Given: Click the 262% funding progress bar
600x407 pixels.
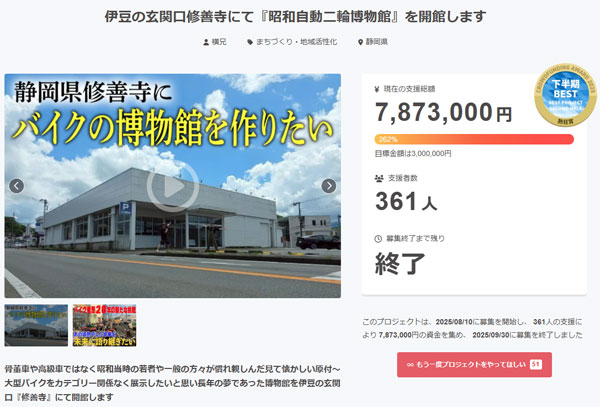Looking at the screenshot, I should (474, 139).
